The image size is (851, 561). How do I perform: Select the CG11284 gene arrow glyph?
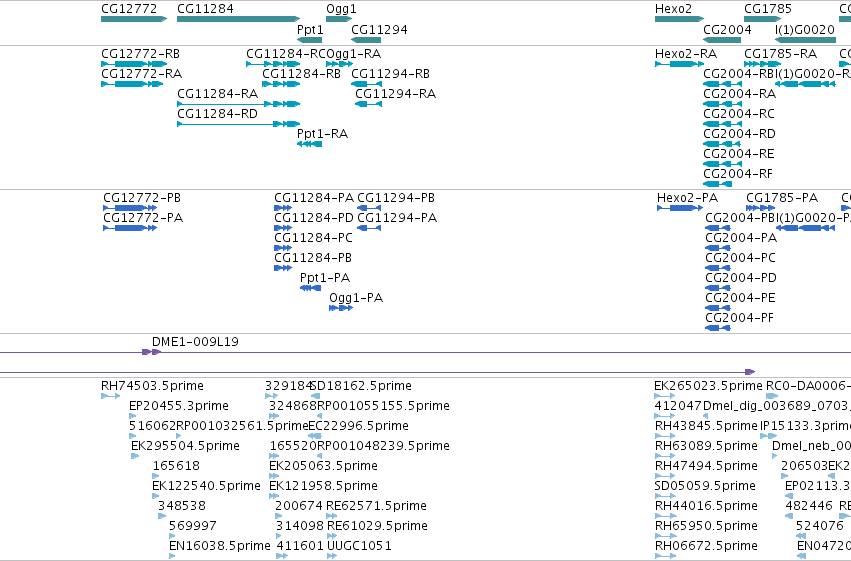(x=238, y=20)
